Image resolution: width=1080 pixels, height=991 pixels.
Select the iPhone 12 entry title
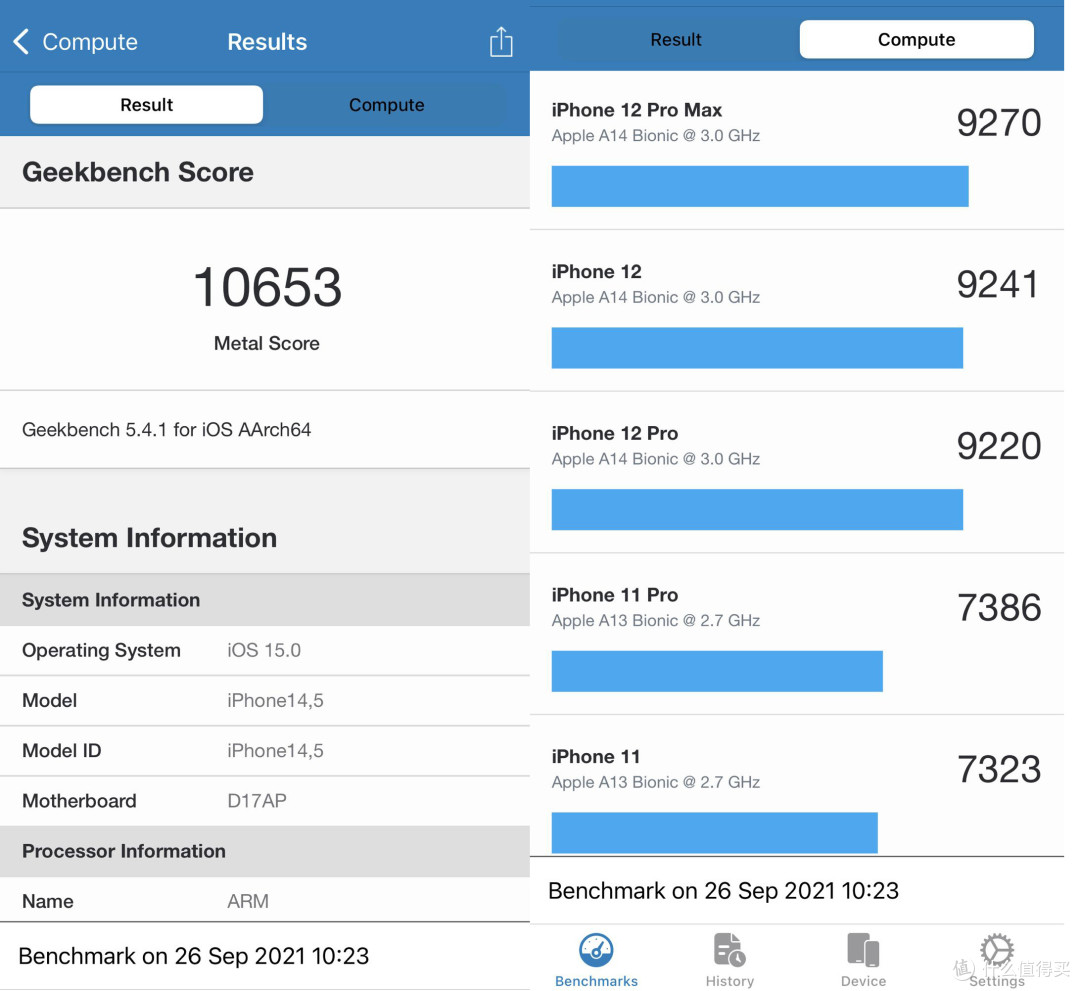(x=596, y=272)
